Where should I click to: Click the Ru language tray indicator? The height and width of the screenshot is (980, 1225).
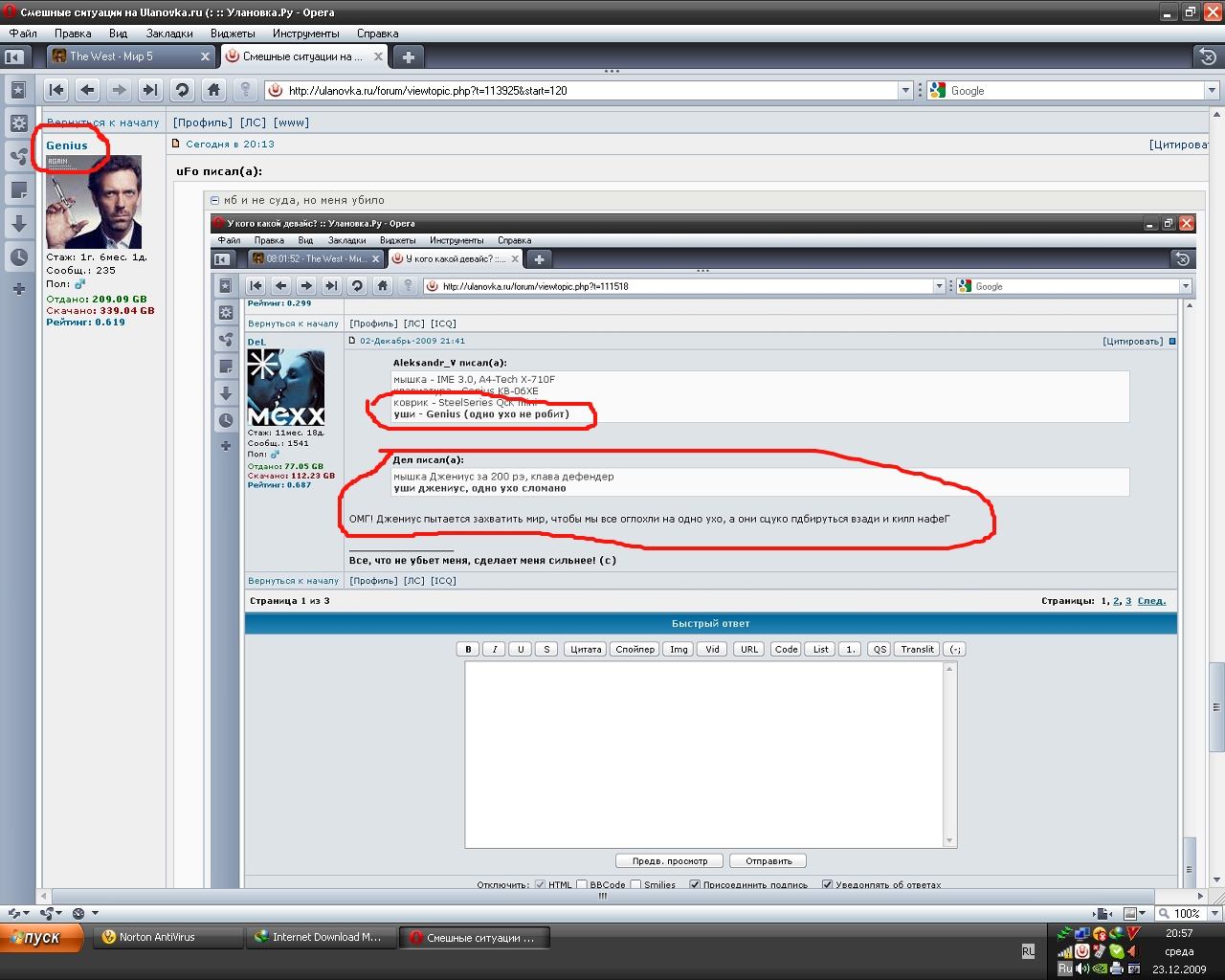[x=1065, y=969]
